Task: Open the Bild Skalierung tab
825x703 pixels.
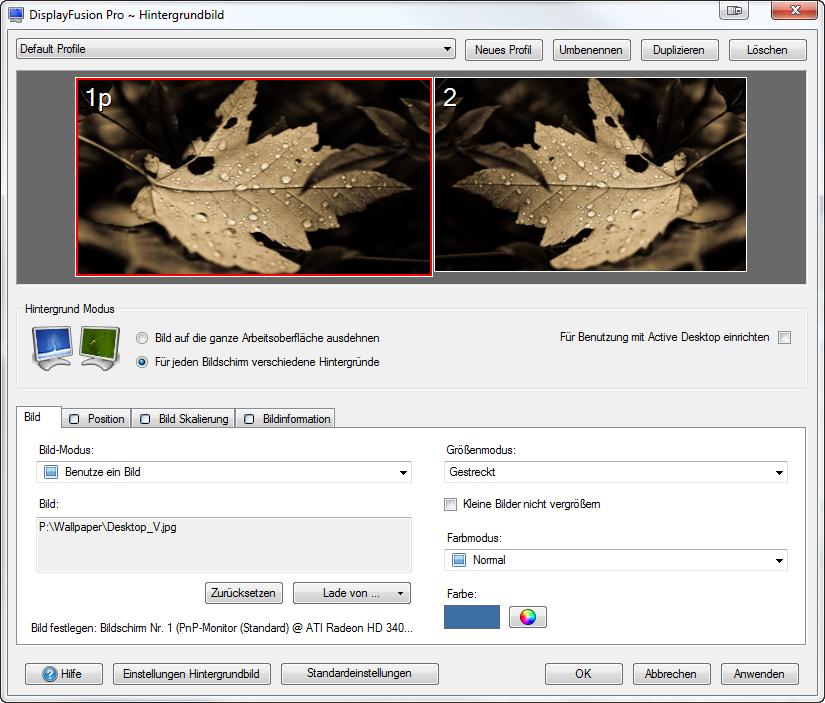Action: 184,419
